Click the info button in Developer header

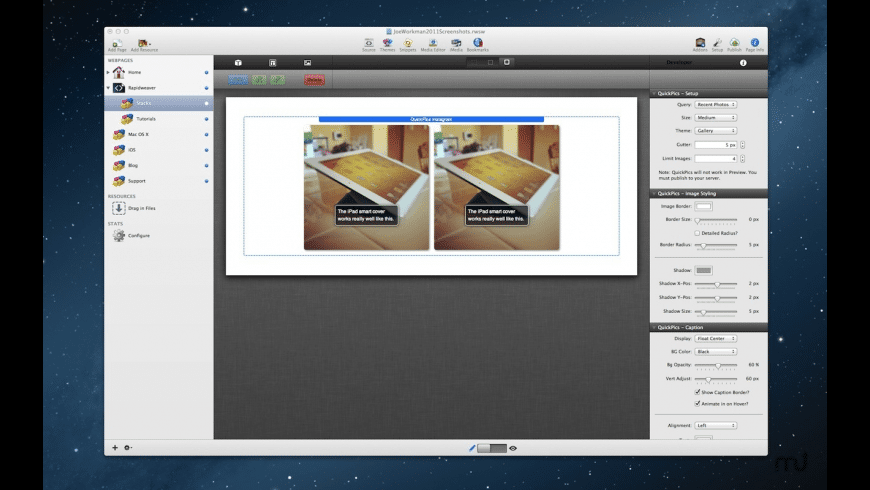pyautogui.click(x=743, y=63)
